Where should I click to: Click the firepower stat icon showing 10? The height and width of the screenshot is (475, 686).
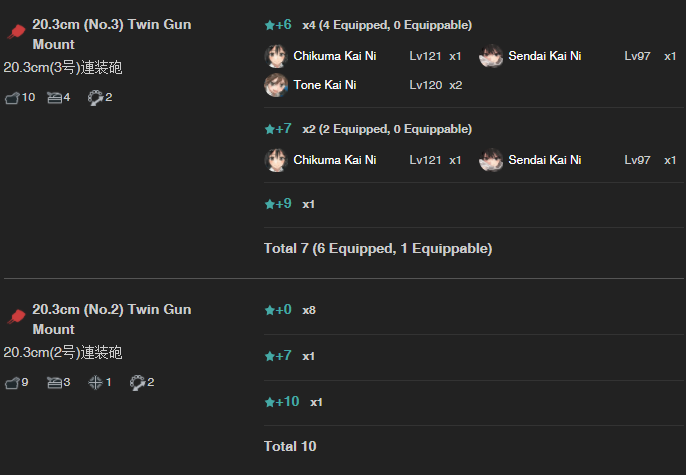pyautogui.click(x=12, y=98)
